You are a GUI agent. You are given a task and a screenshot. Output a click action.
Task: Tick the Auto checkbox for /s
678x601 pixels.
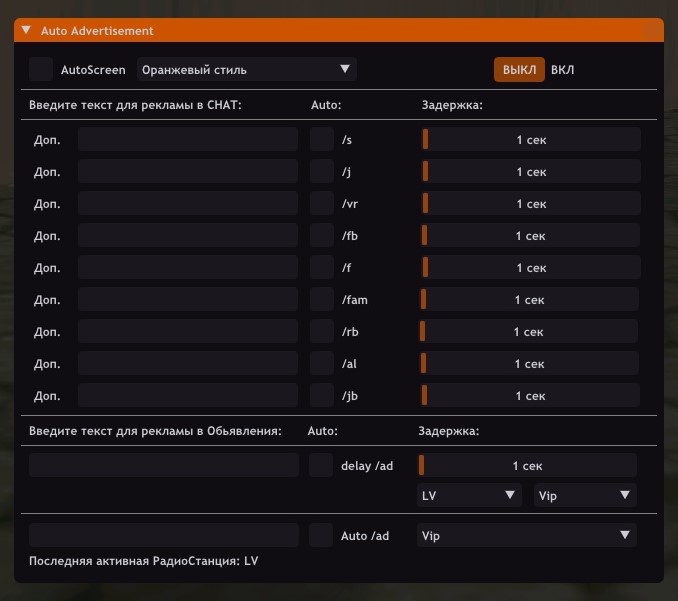click(x=322, y=140)
